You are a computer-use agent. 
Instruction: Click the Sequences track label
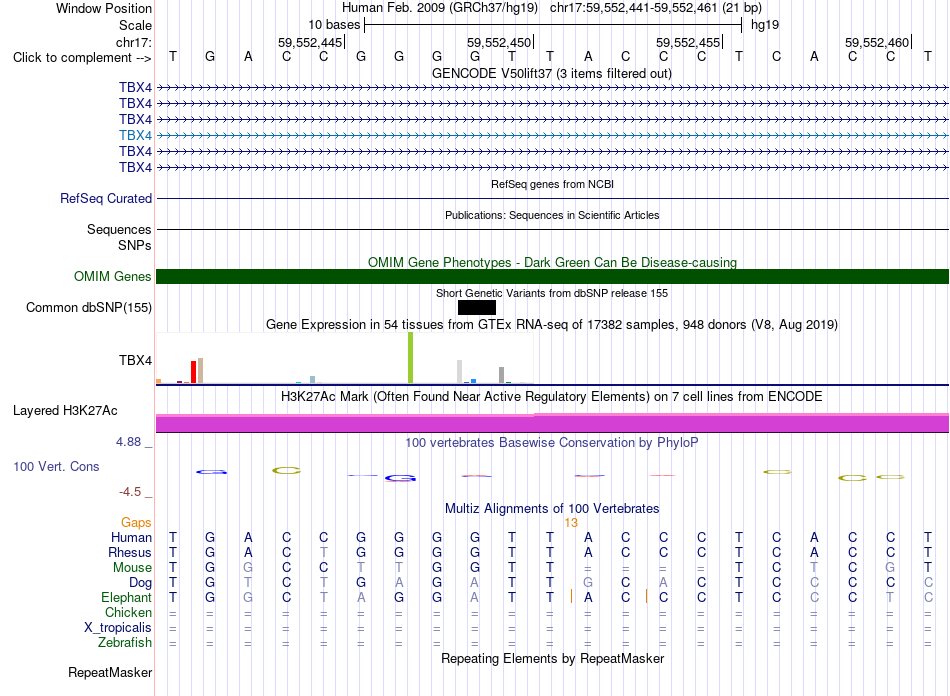tap(119, 230)
